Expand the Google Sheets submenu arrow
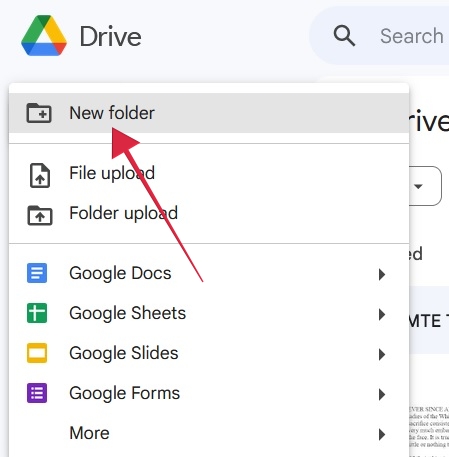This screenshot has width=449, height=457. pyautogui.click(x=382, y=314)
